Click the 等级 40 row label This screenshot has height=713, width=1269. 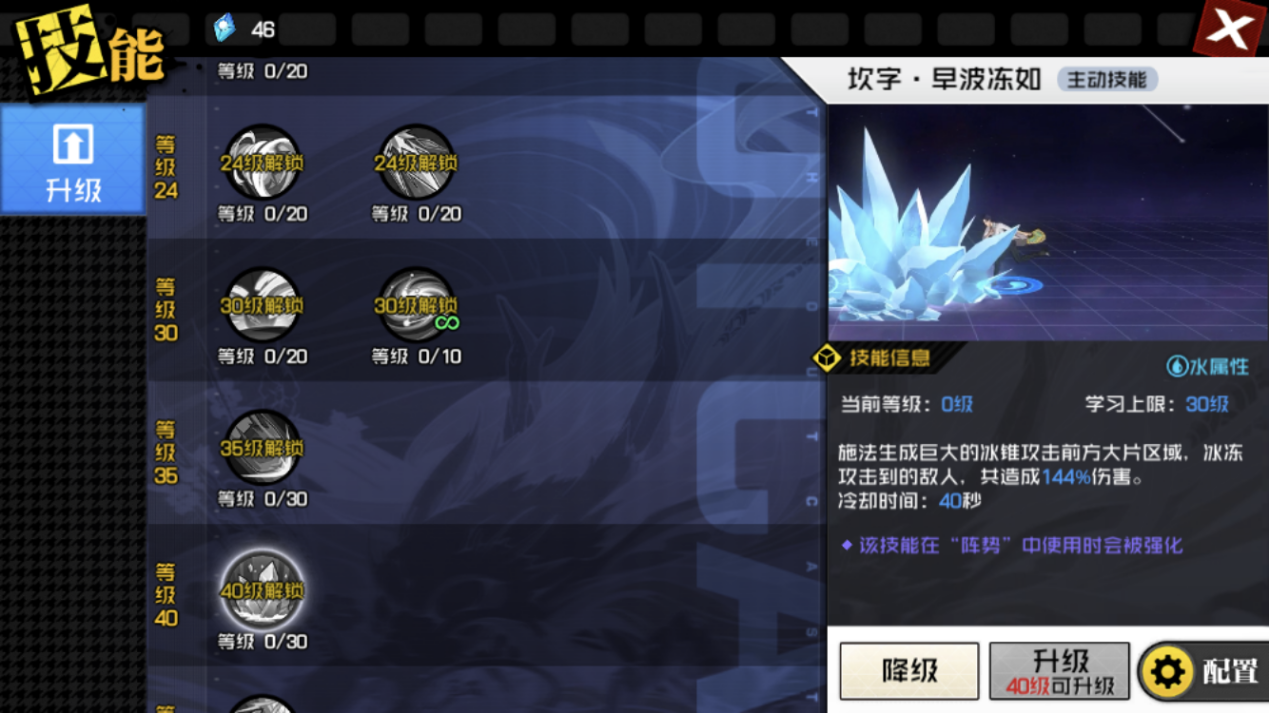pos(166,595)
